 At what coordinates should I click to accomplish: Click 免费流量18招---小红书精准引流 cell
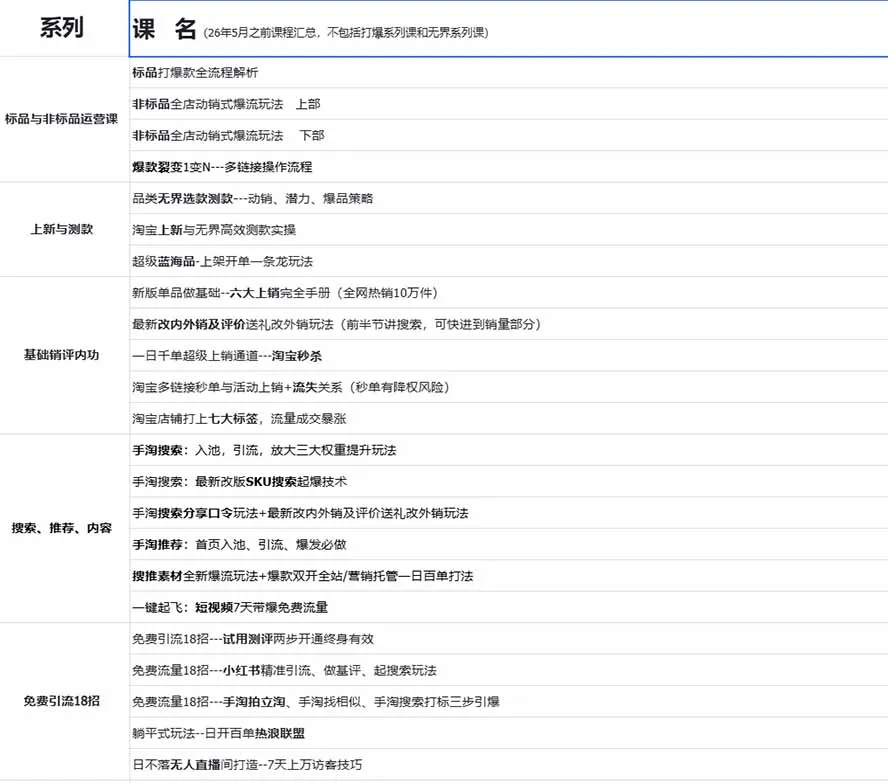click(509, 670)
